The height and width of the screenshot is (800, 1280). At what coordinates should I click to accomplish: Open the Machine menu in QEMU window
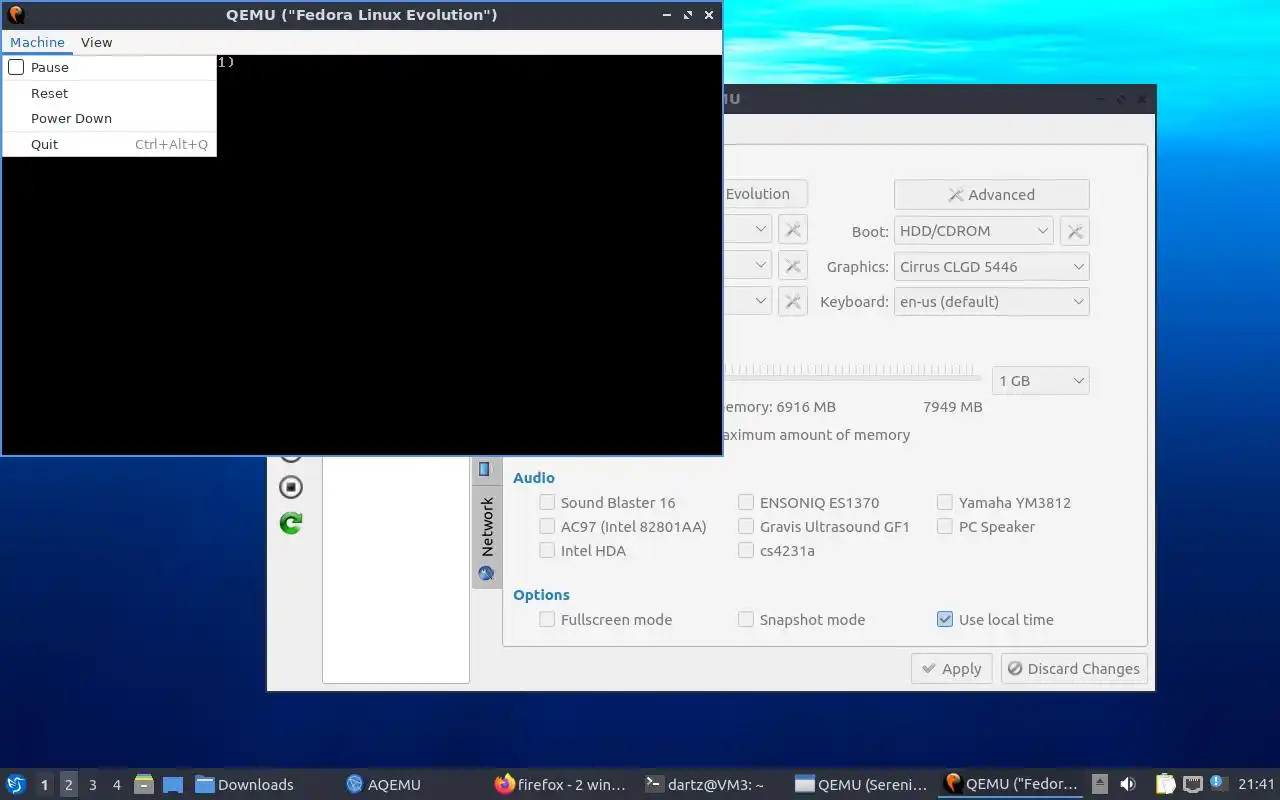37,42
